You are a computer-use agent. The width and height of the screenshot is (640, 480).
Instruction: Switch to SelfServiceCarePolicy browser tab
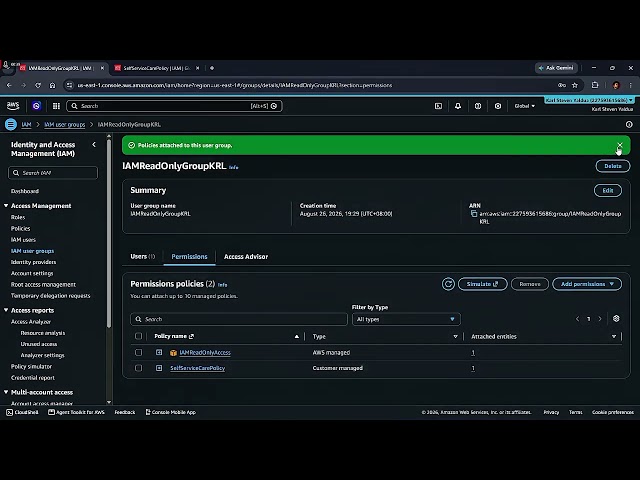click(157, 68)
